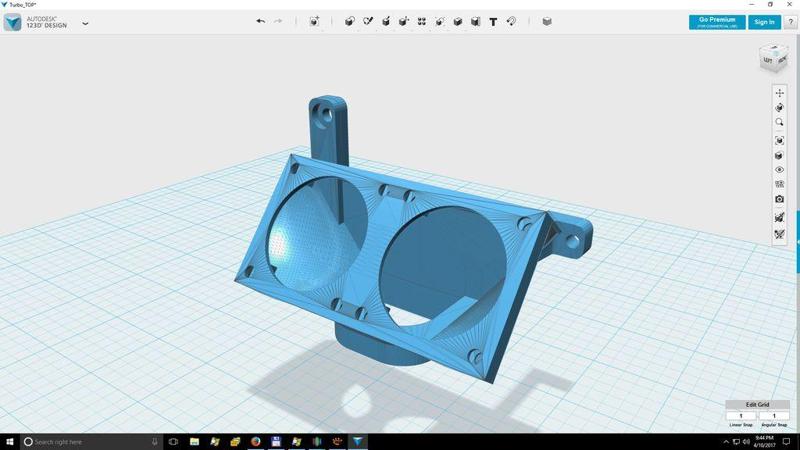Toggle the last navigation bar snap icon
This screenshot has height=450, width=800.
[x=779, y=234]
